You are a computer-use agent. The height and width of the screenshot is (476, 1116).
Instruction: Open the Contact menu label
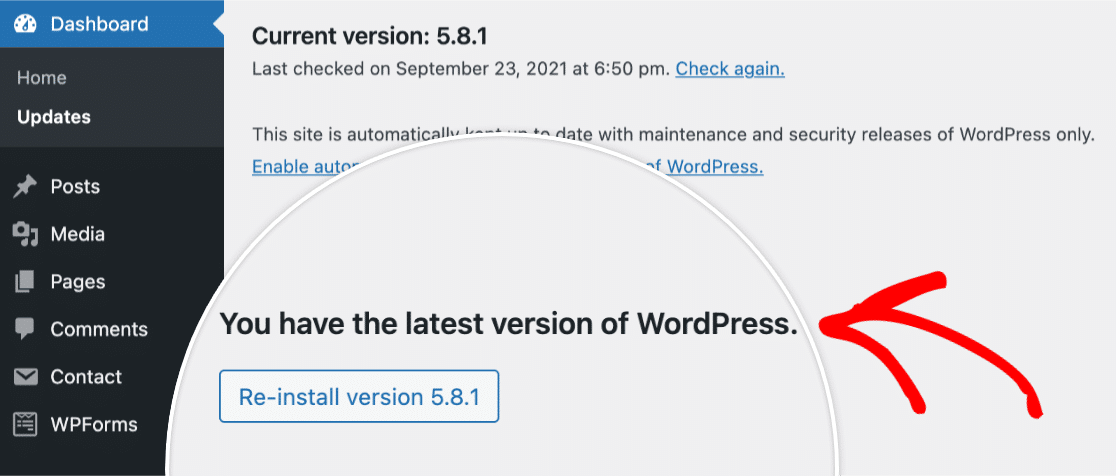point(86,376)
